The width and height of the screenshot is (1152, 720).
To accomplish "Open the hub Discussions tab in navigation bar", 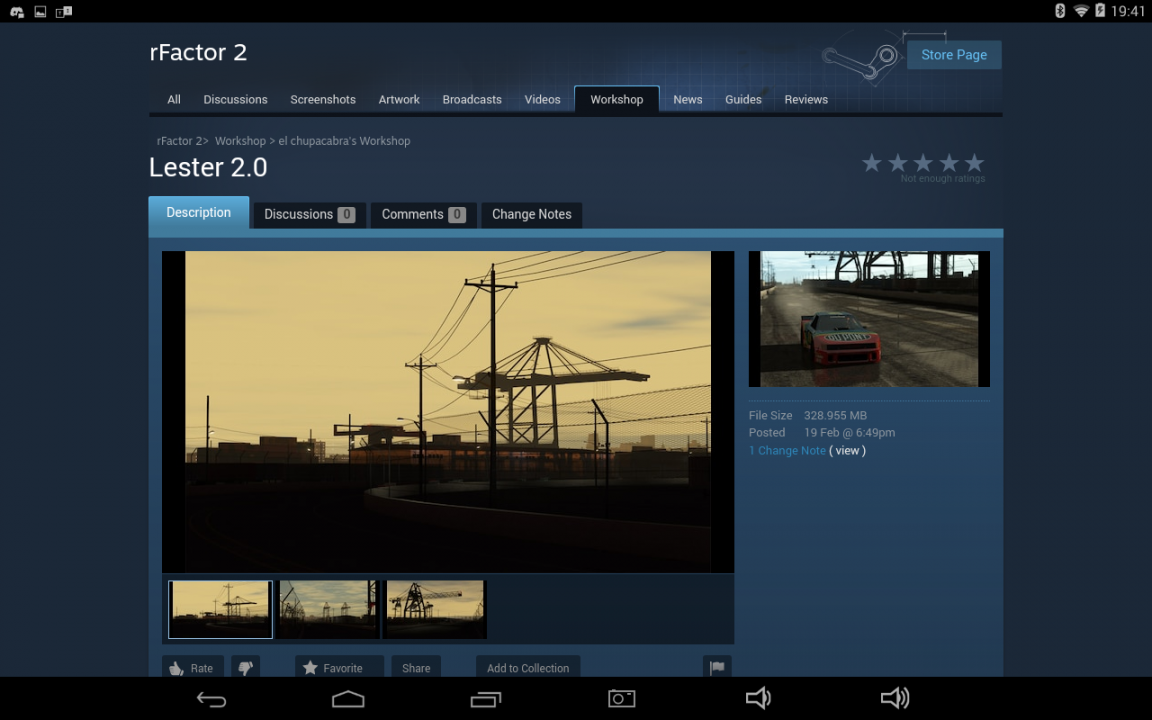I will pos(235,99).
